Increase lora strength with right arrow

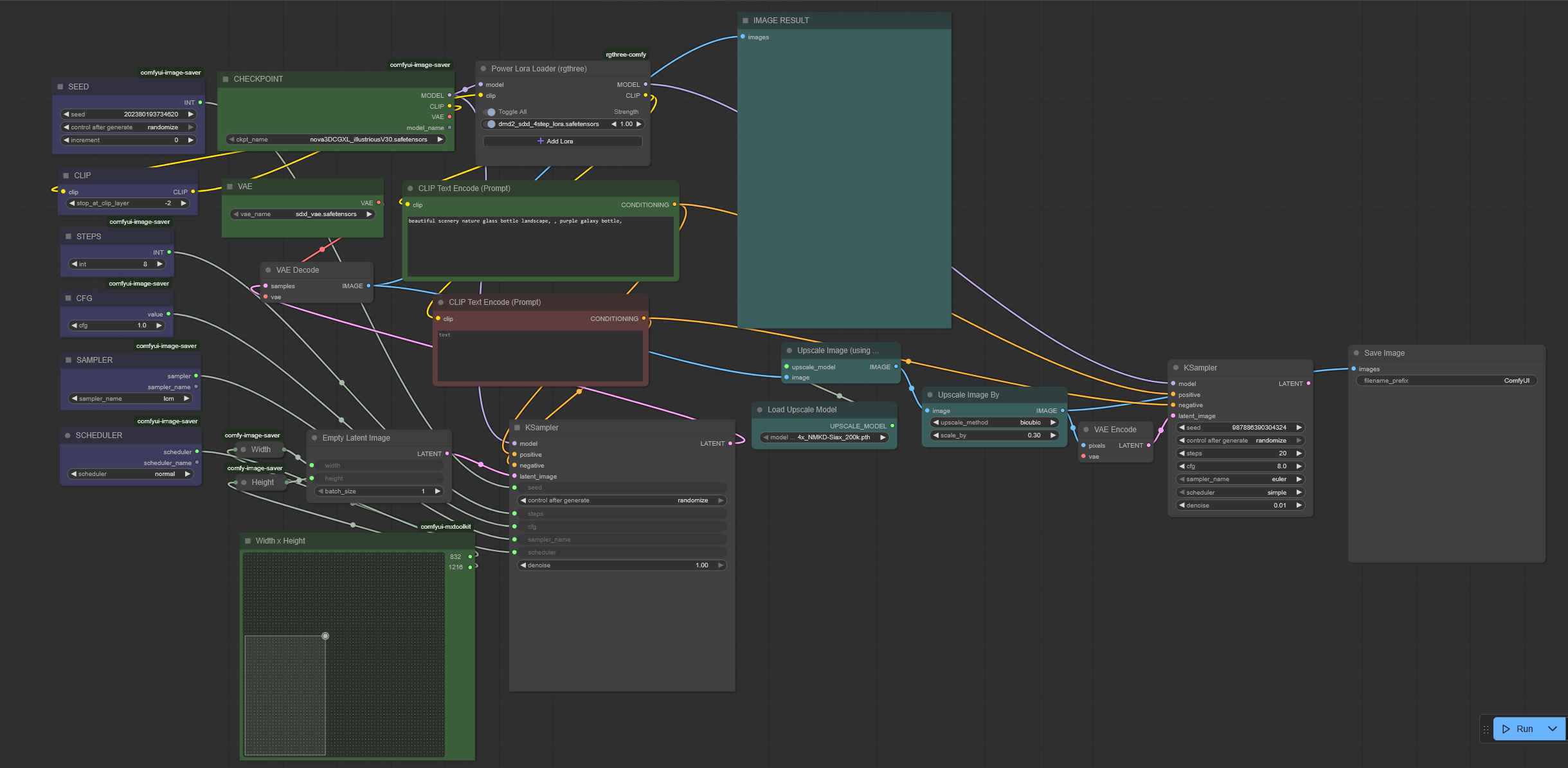coord(638,124)
